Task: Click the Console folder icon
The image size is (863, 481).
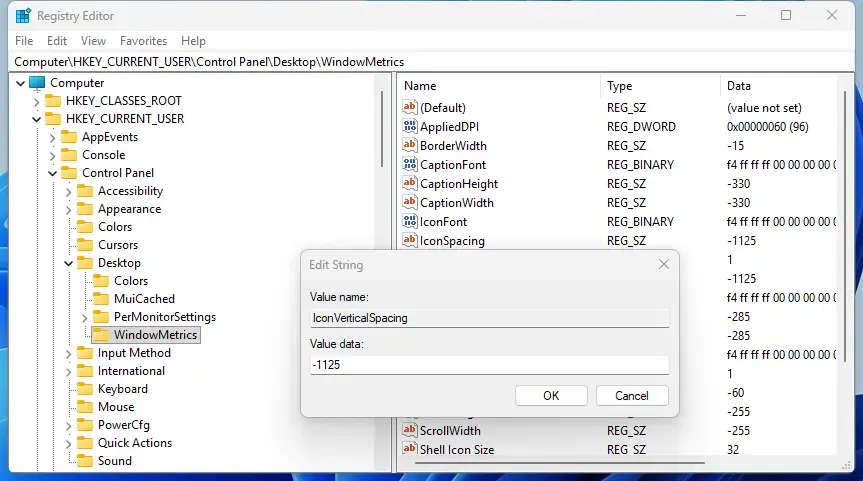Action: tap(69, 155)
